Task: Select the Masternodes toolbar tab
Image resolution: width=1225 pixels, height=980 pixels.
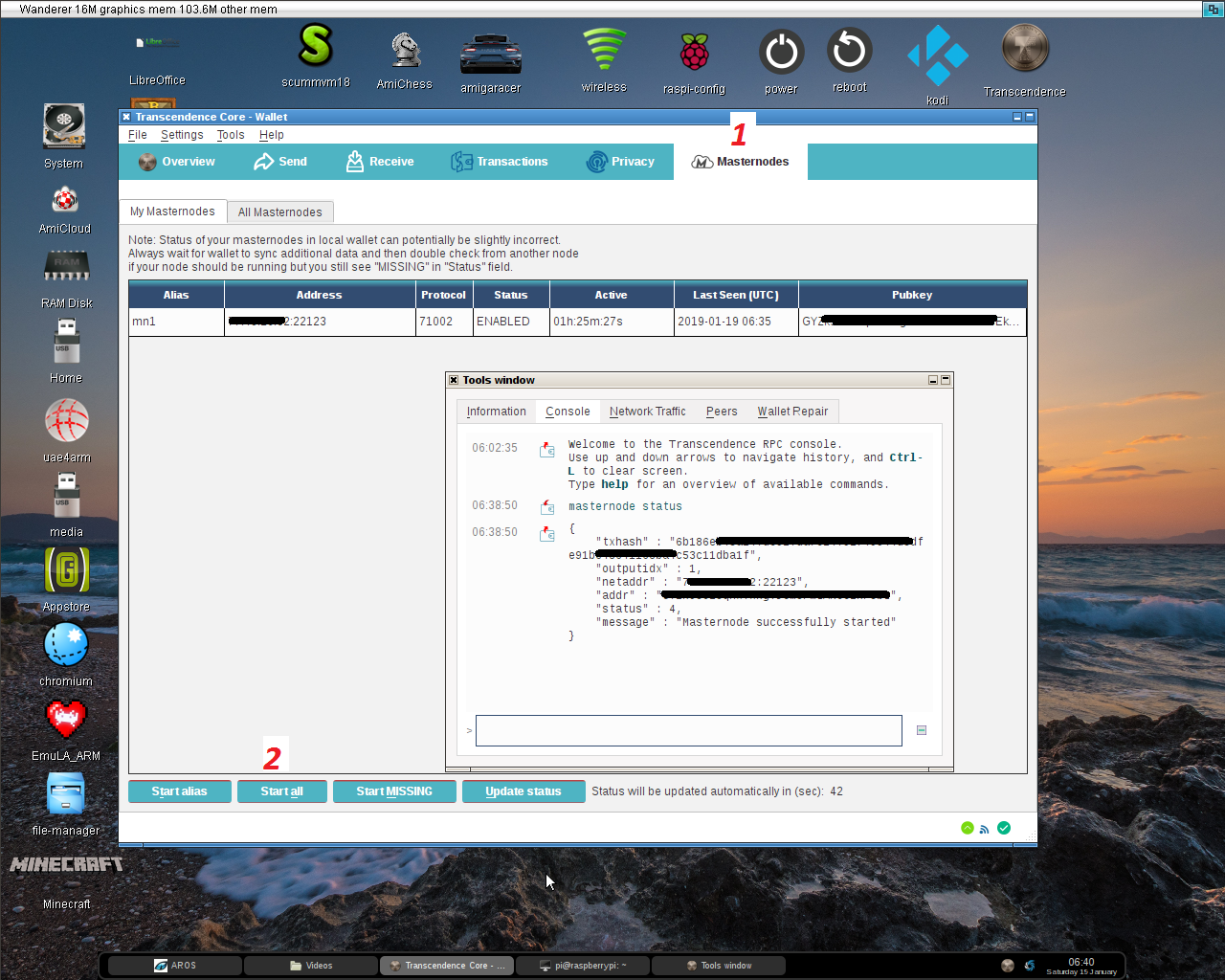Action: pos(741,162)
